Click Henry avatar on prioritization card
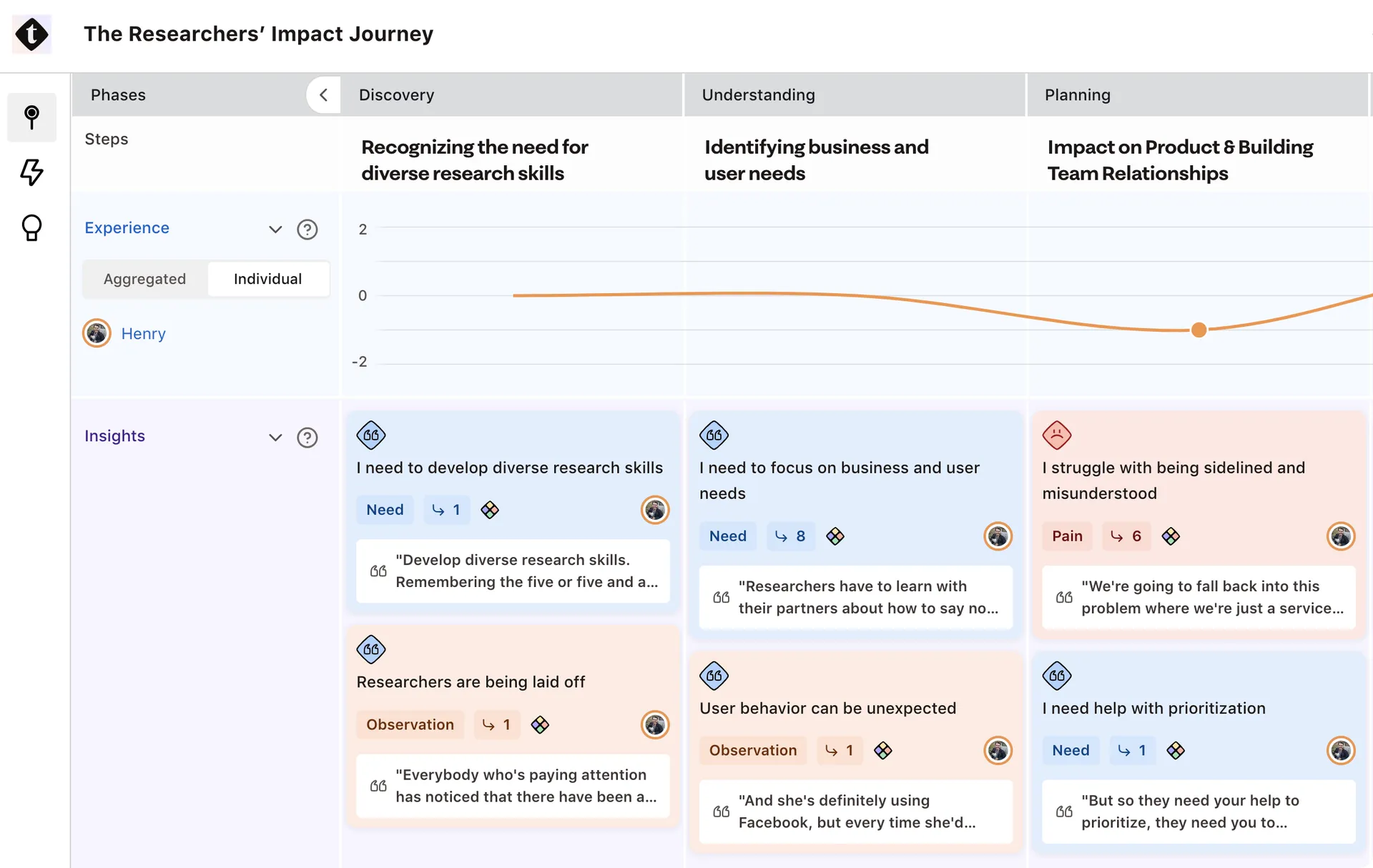This screenshot has width=1373, height=868. point(1341,751)
